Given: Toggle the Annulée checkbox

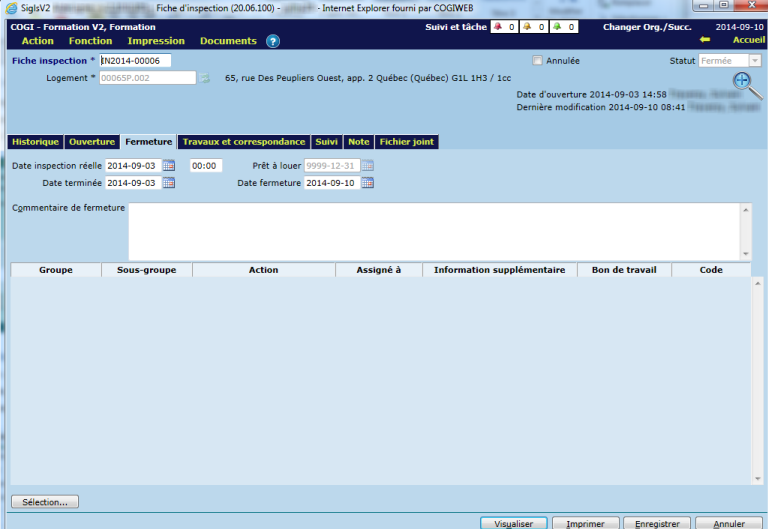Looking at the screenshot, I should 538,61.
